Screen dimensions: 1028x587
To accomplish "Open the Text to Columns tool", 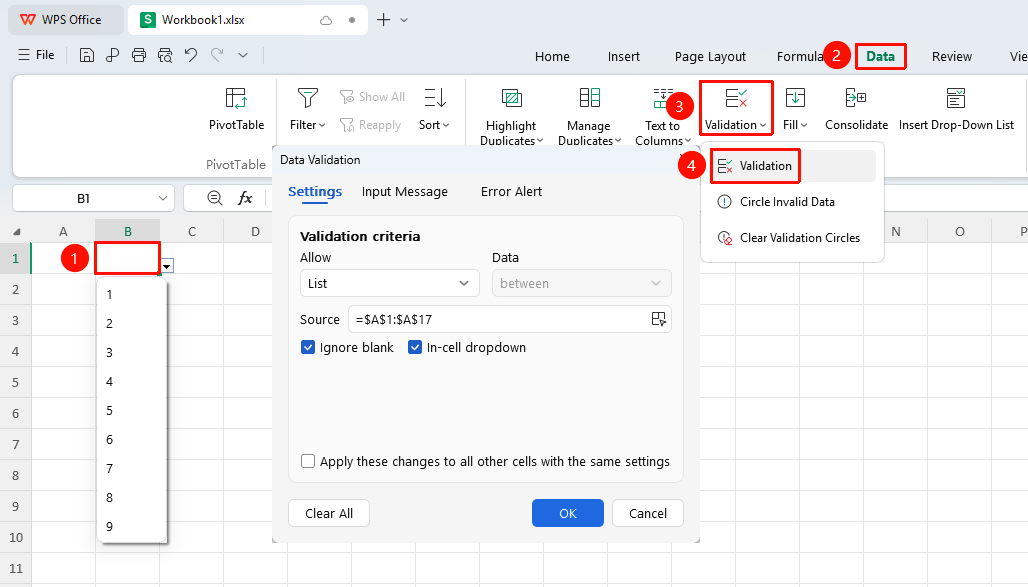I will pos(663,115).
